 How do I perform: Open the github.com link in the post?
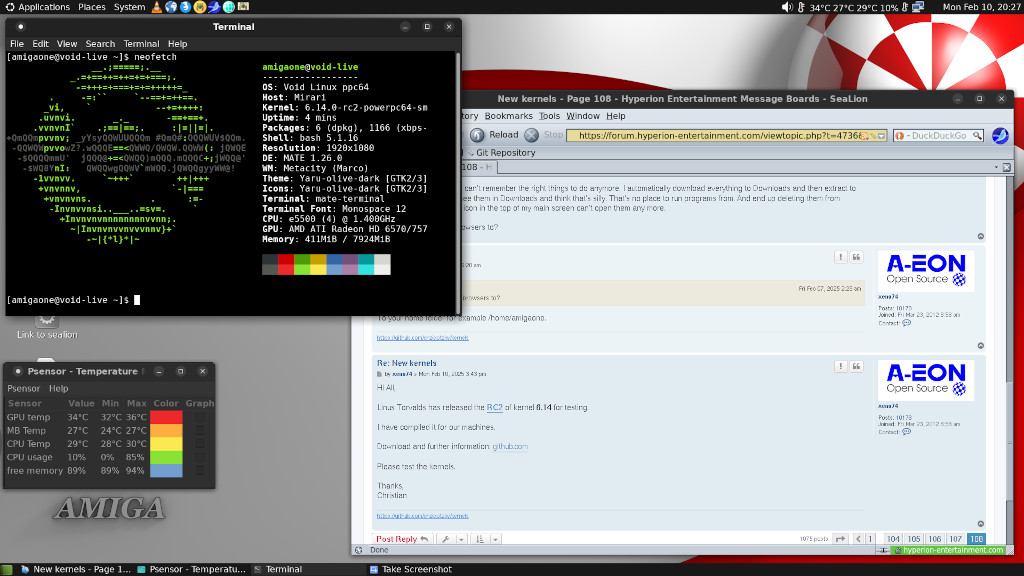pos(510,447)
